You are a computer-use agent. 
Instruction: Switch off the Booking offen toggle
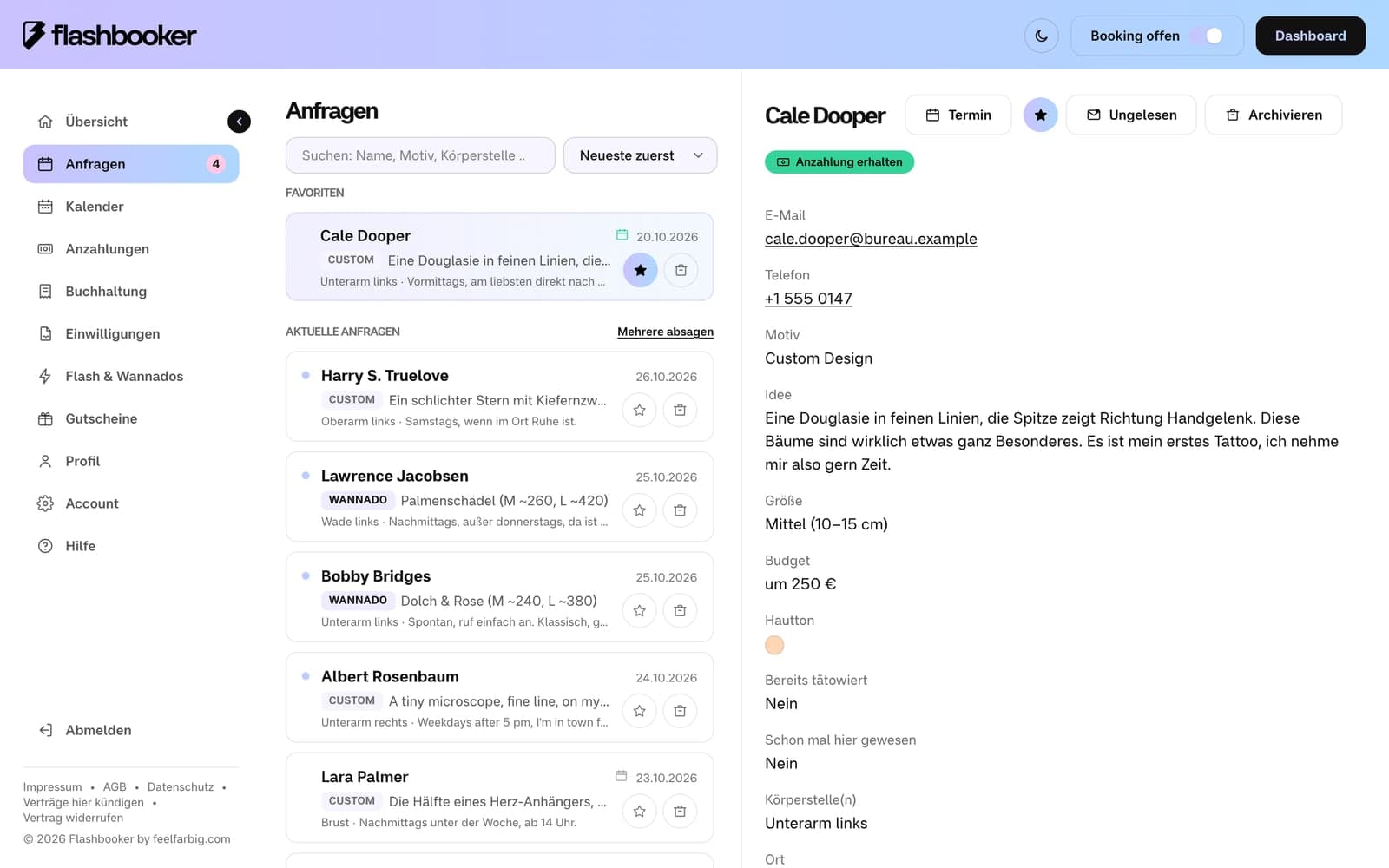coord(1206,36)
